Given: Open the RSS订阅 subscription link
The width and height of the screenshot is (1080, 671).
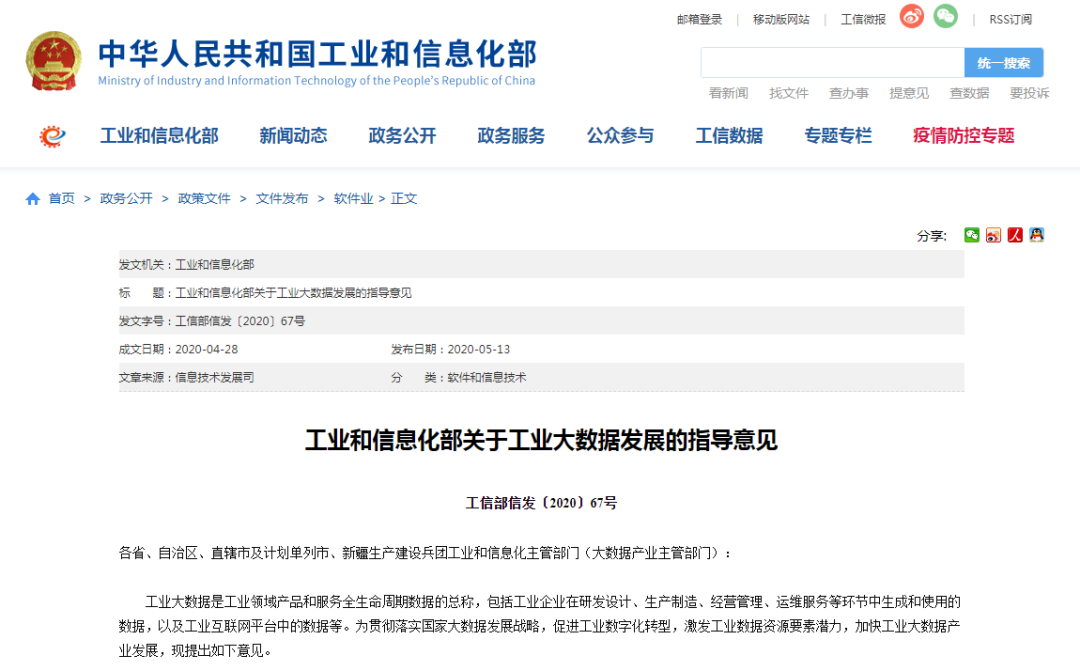Looking at the screenshot, I should [x=1009, y=19].
